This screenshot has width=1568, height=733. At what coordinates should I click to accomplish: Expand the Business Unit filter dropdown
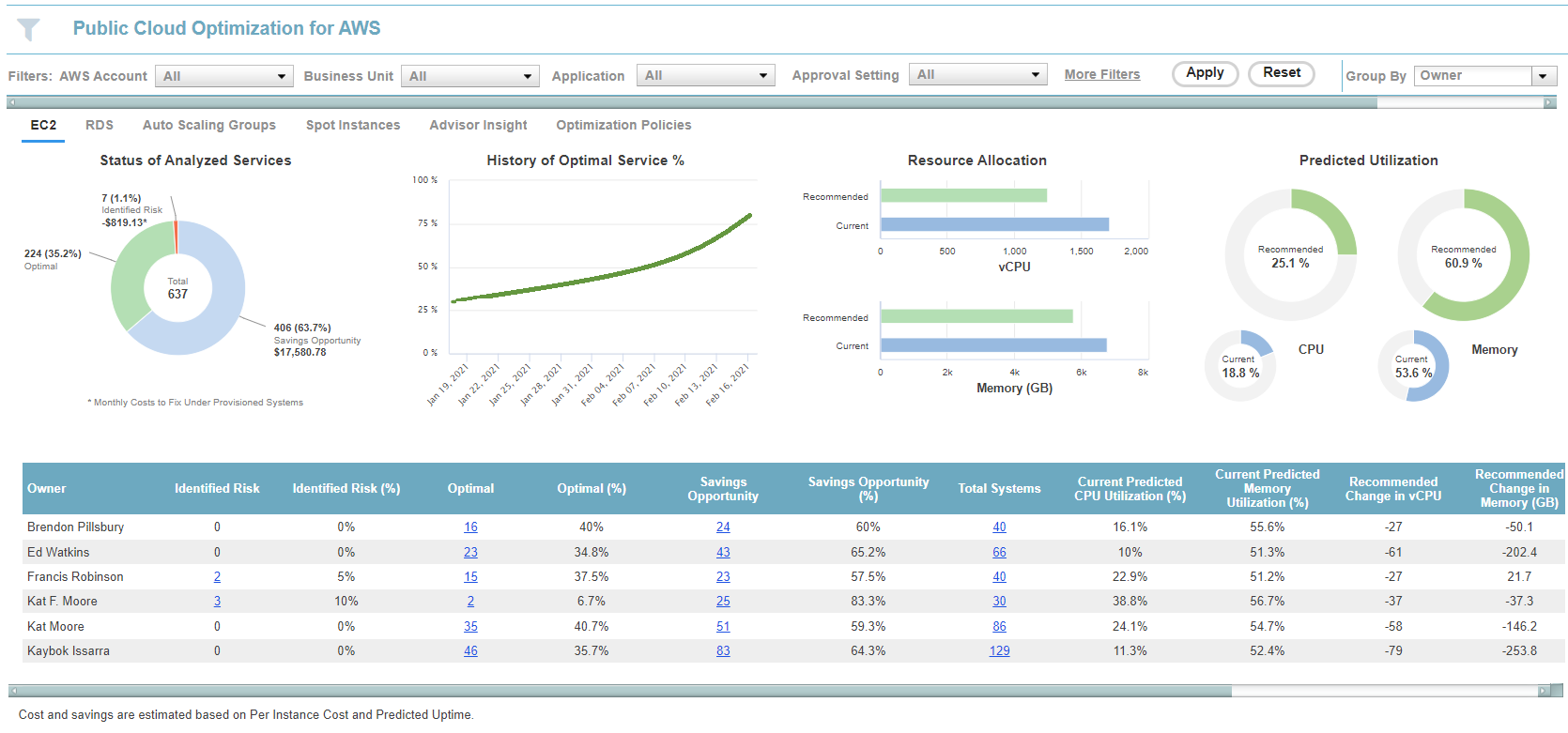pos(469,76)
